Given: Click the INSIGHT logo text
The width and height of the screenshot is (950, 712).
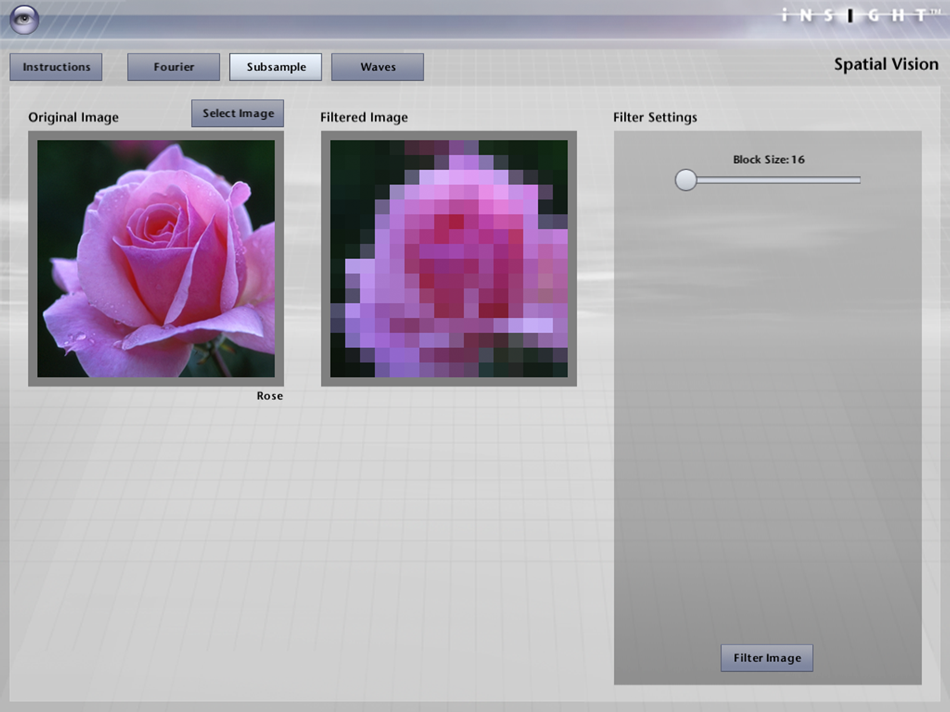Looking at the screenshot, I should coord(860,15).
